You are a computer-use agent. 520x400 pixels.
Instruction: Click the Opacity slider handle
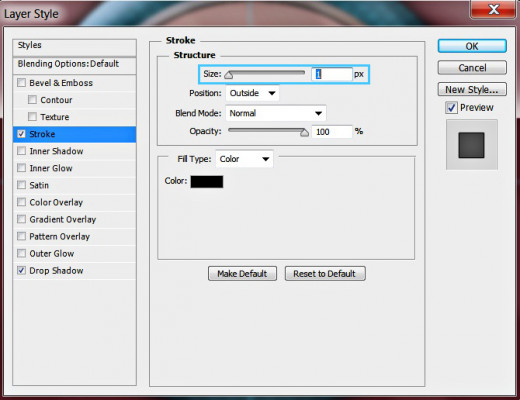304,133
